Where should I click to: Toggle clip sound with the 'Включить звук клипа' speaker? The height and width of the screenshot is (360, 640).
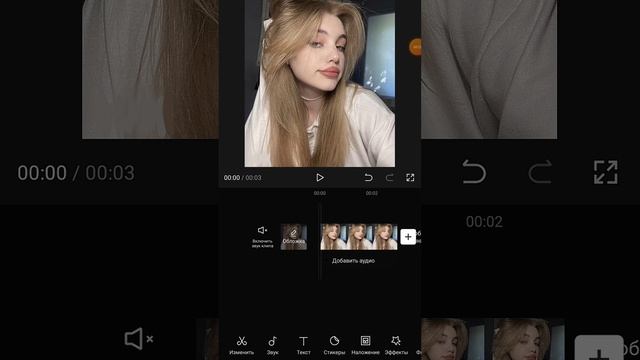(262, 237)
